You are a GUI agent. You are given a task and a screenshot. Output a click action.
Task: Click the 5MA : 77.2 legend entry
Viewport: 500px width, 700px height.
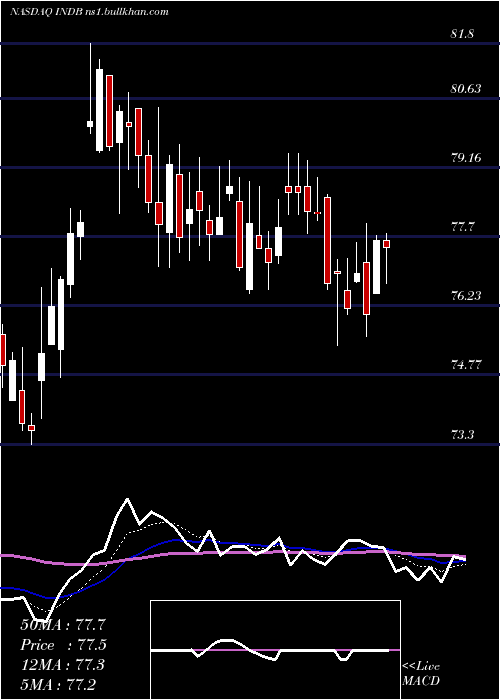[58, 684]
